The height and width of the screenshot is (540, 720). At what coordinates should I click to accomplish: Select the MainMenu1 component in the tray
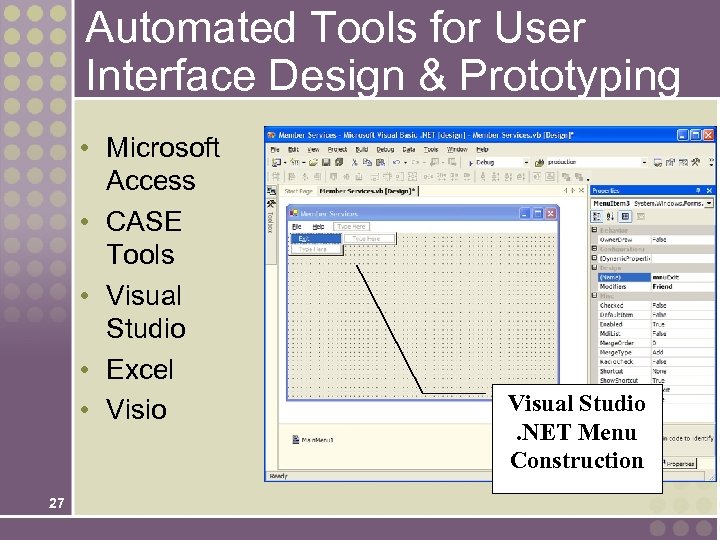(x=313, y=440)
